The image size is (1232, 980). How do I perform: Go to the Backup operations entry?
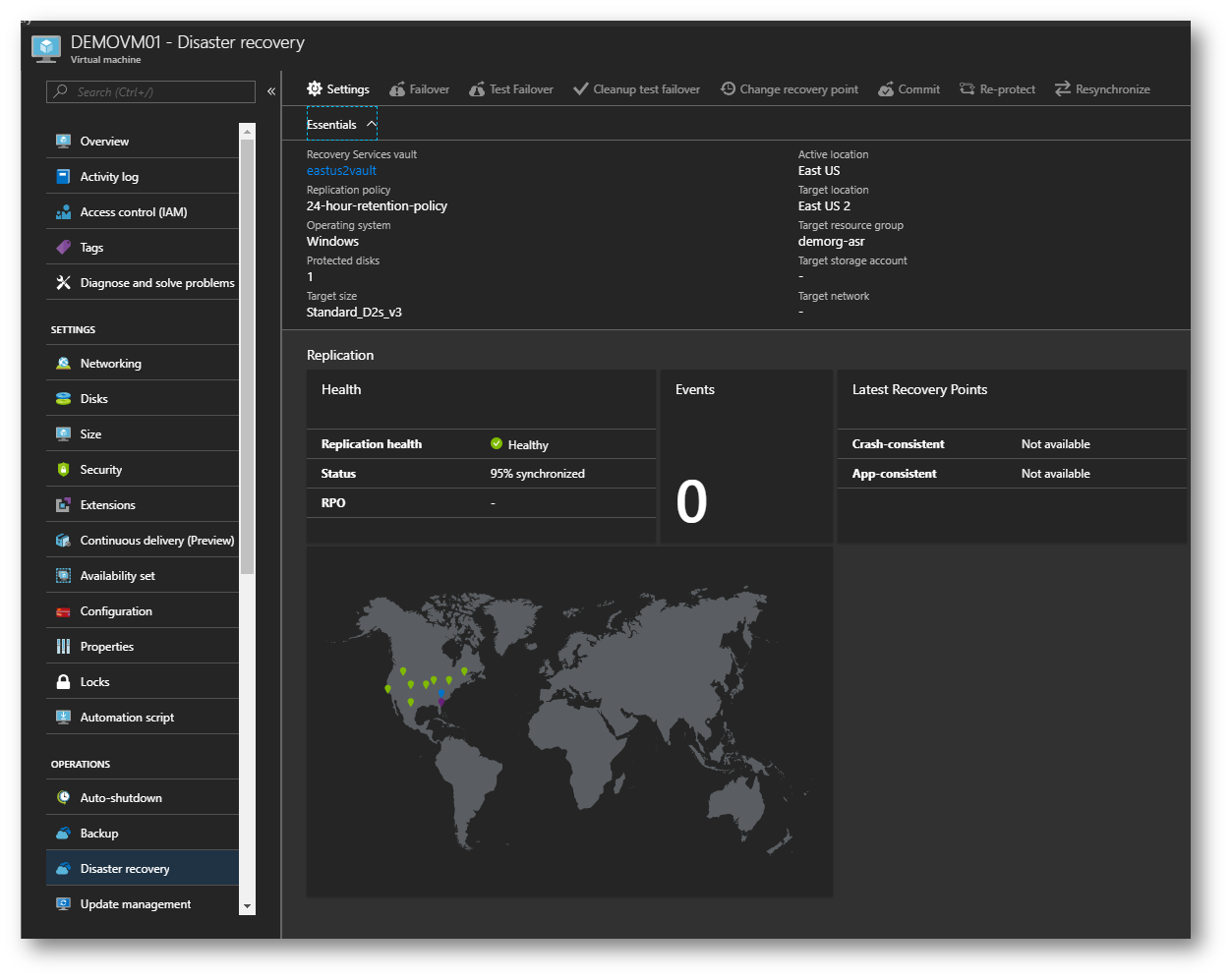[143, 833]
